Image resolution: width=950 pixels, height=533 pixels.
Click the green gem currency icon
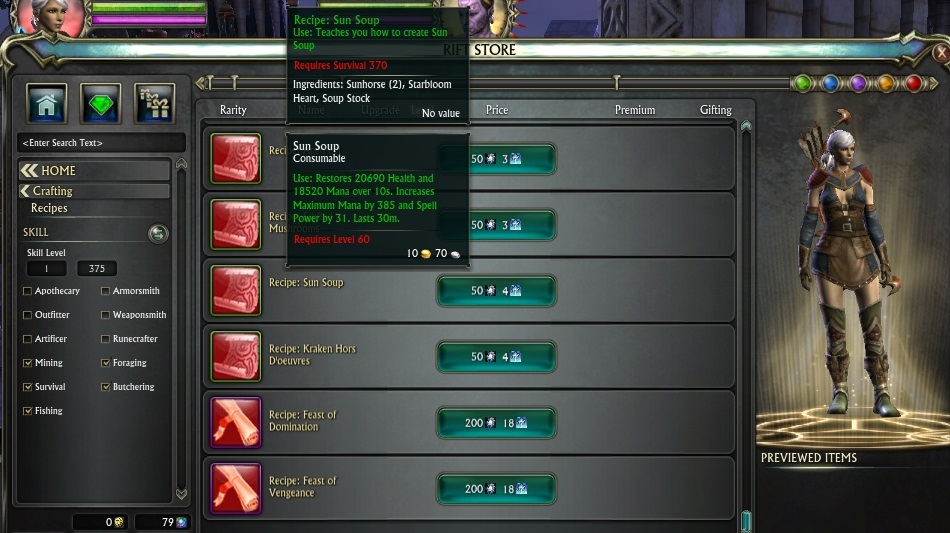click(x=101, y=104)
